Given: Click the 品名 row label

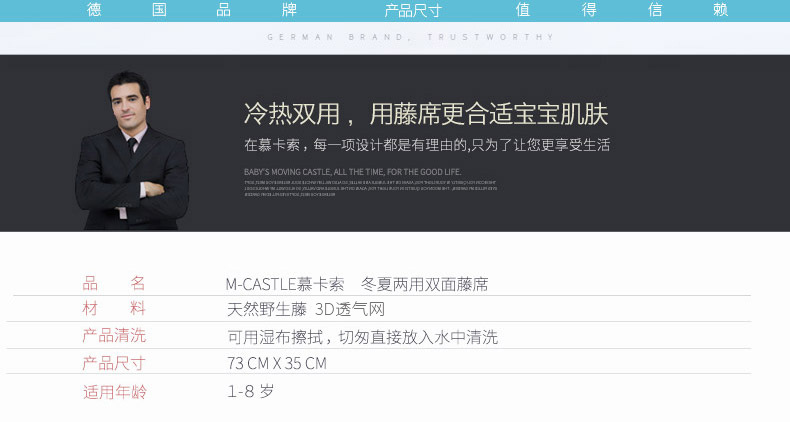Looking at the screenshot, I should click(x=114, y=284).
